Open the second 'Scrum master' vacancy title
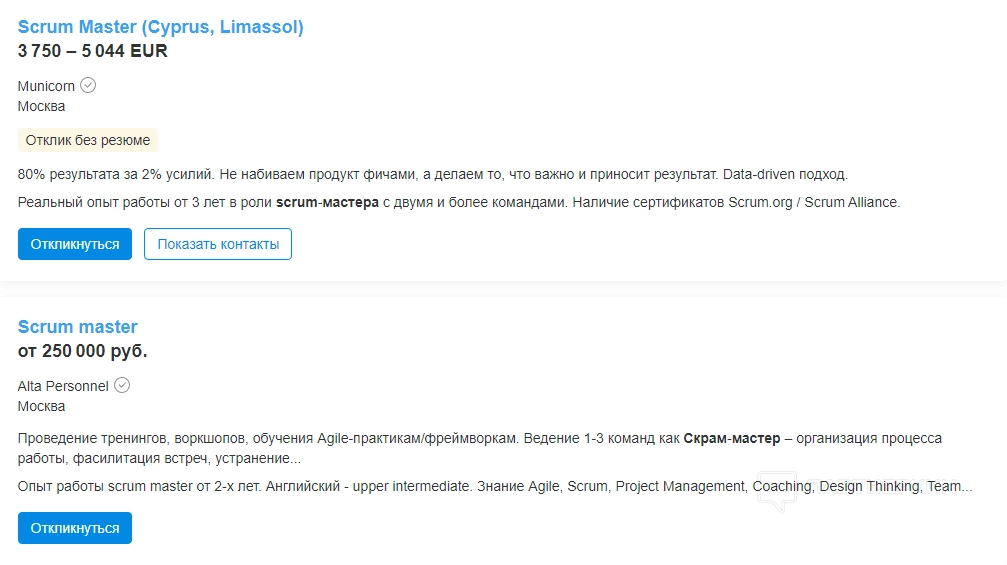 point(78,327)
